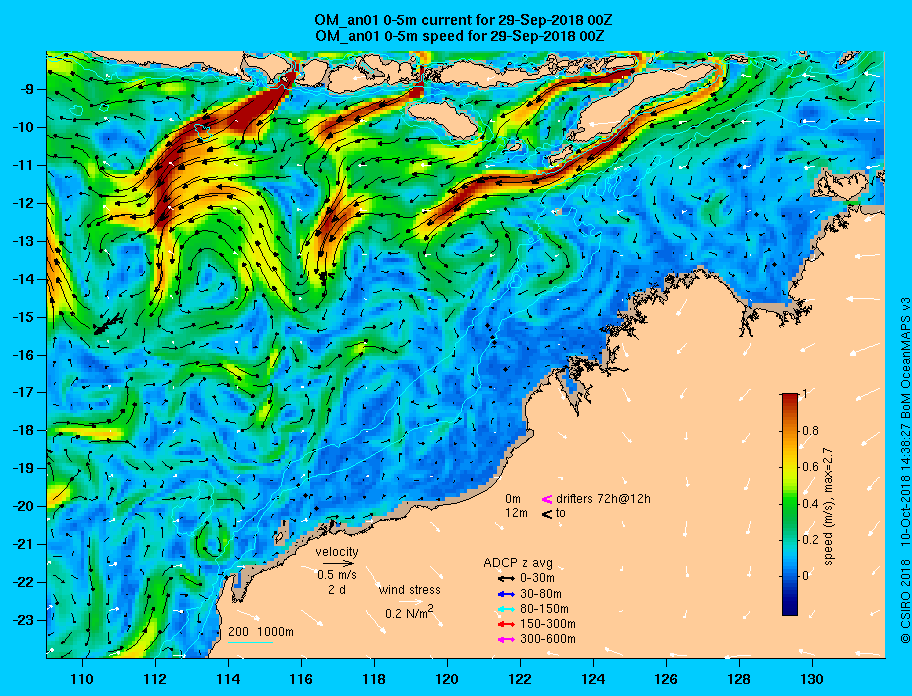Click the magenta 0m drifter arrowhead icon
The image size is (912, 696).
547,499
